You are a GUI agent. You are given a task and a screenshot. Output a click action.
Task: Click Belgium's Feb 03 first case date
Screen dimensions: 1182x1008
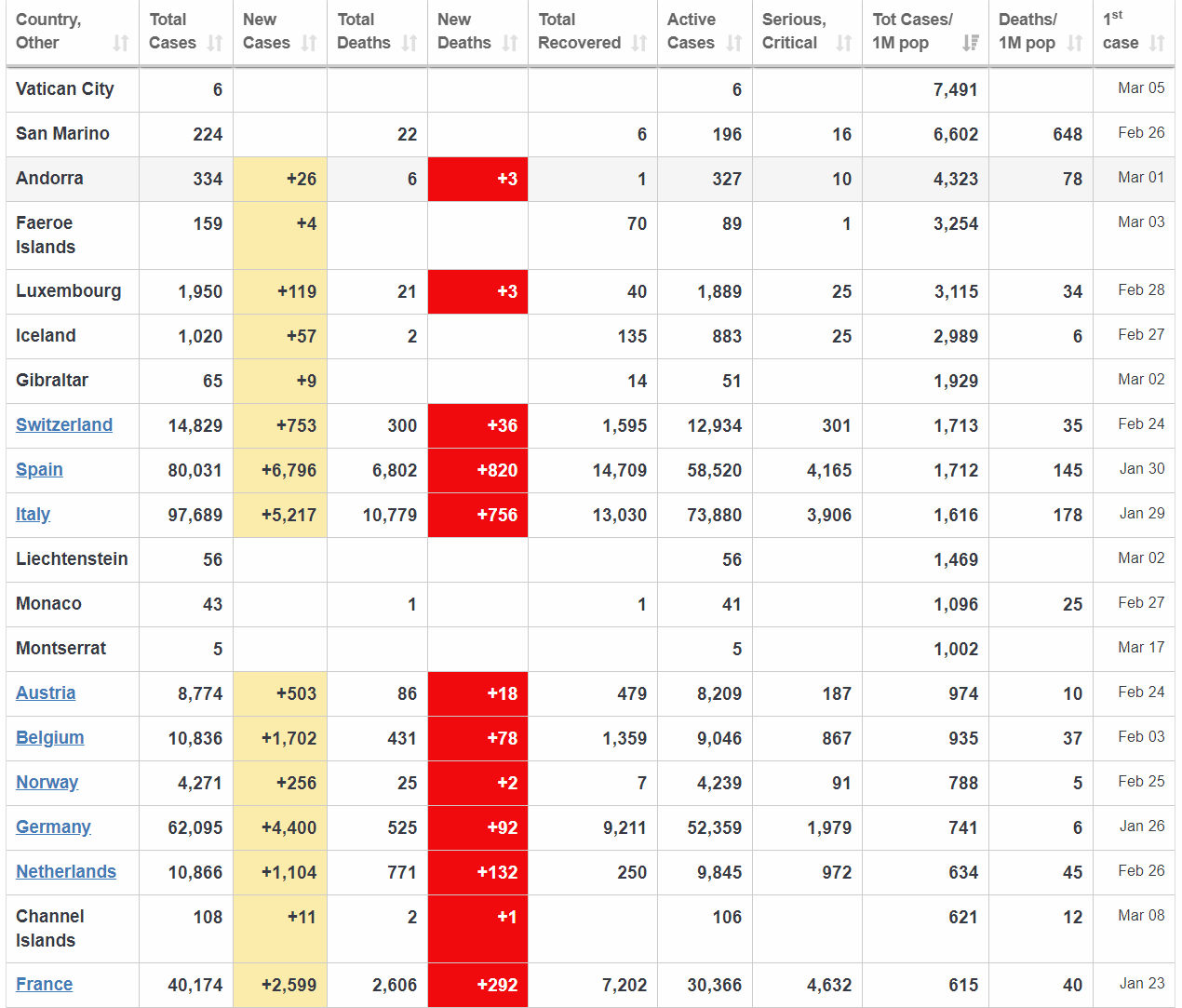point(1141,737)
